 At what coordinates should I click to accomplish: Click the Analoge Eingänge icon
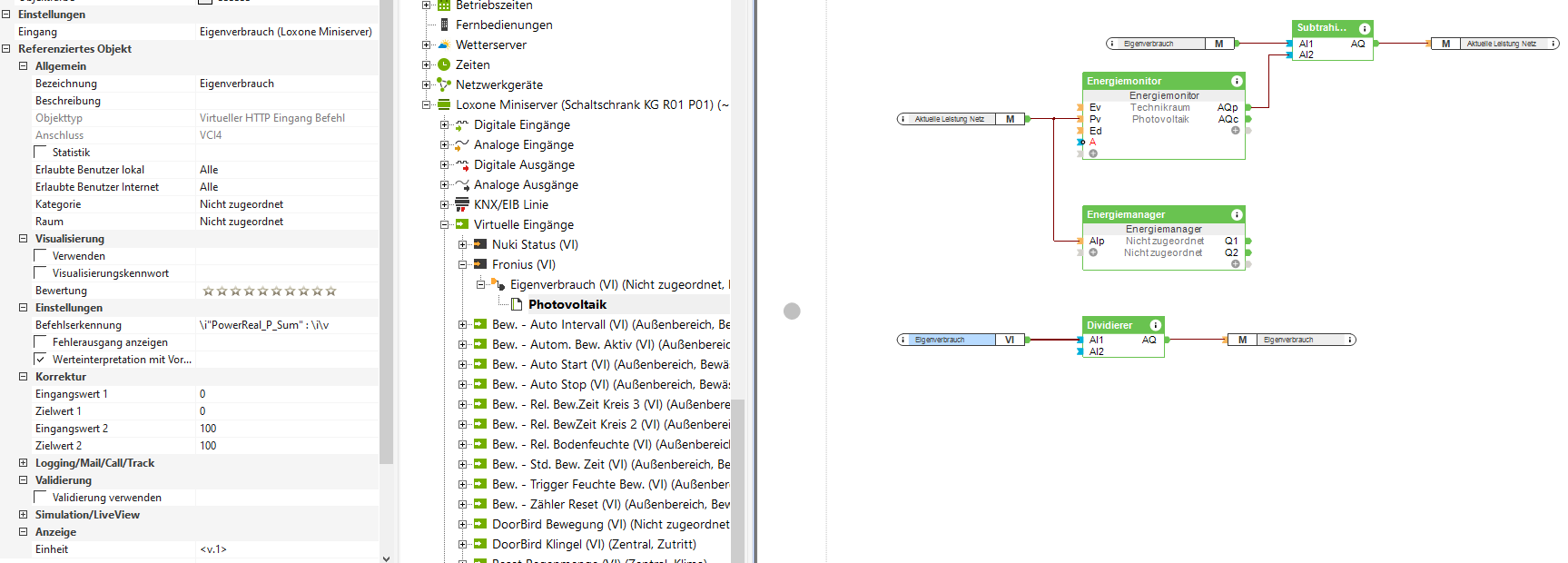click(x=462, y=144)
